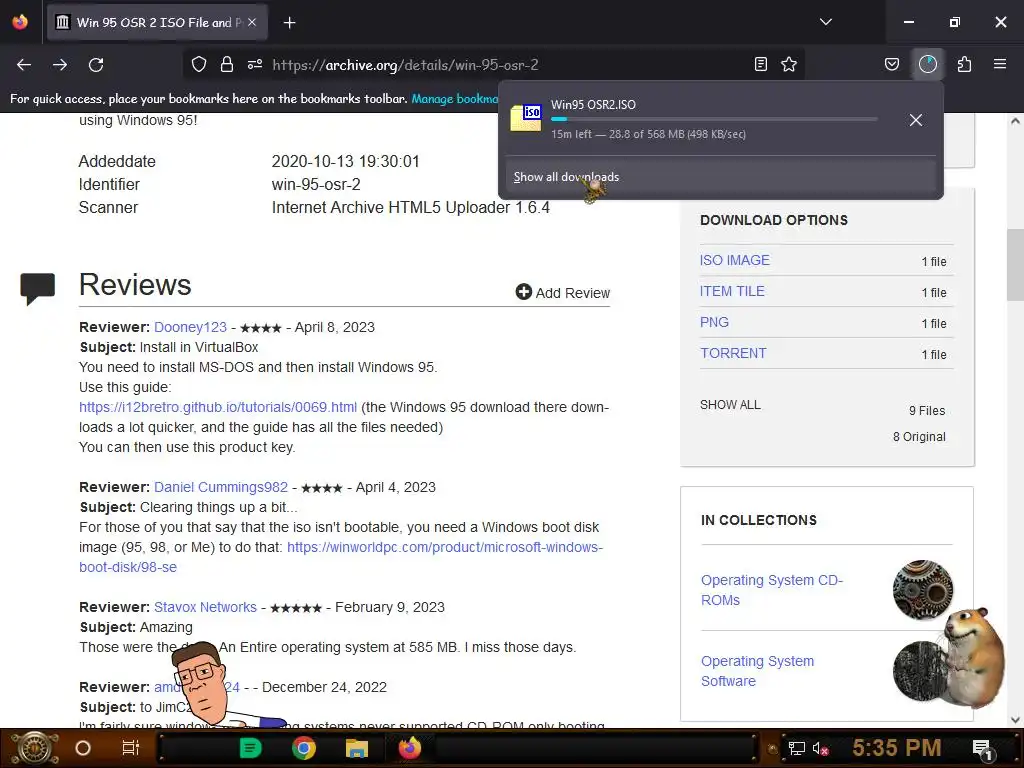View site security via padlock icon
1024x768 pixels.
[x=227, y=65]
